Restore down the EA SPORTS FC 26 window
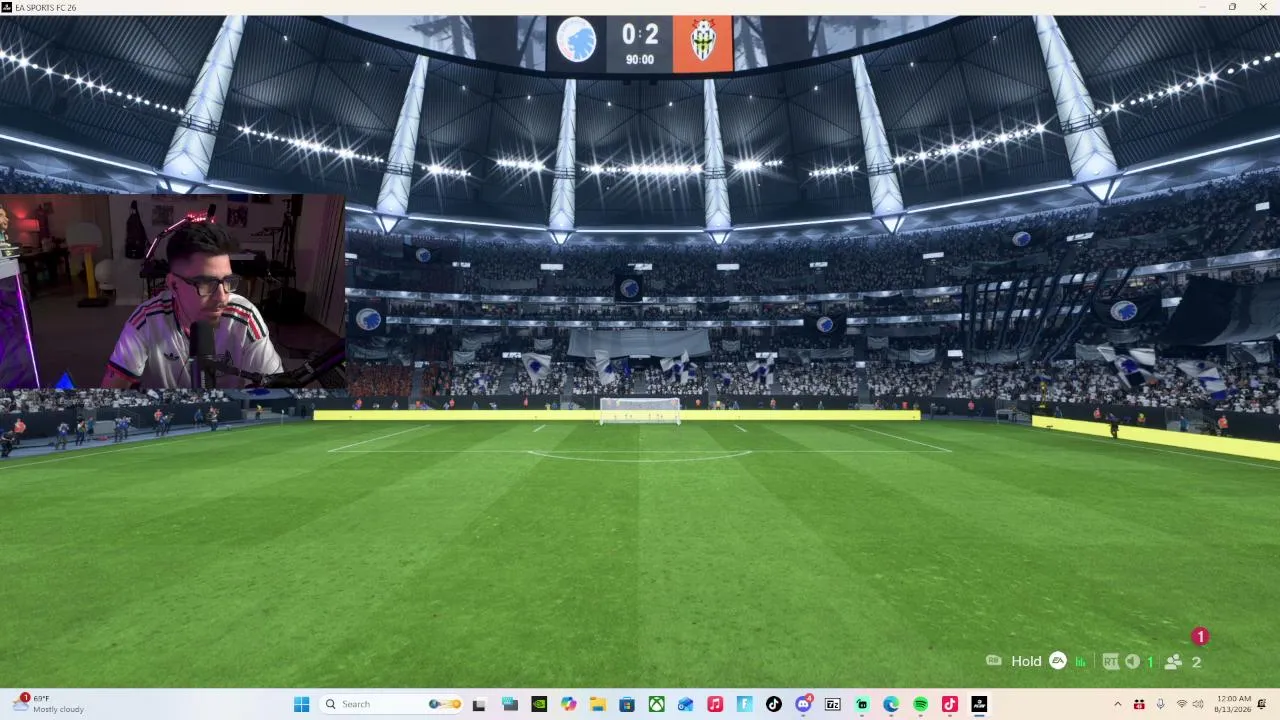1280x720 pixels. point(1232,7)
